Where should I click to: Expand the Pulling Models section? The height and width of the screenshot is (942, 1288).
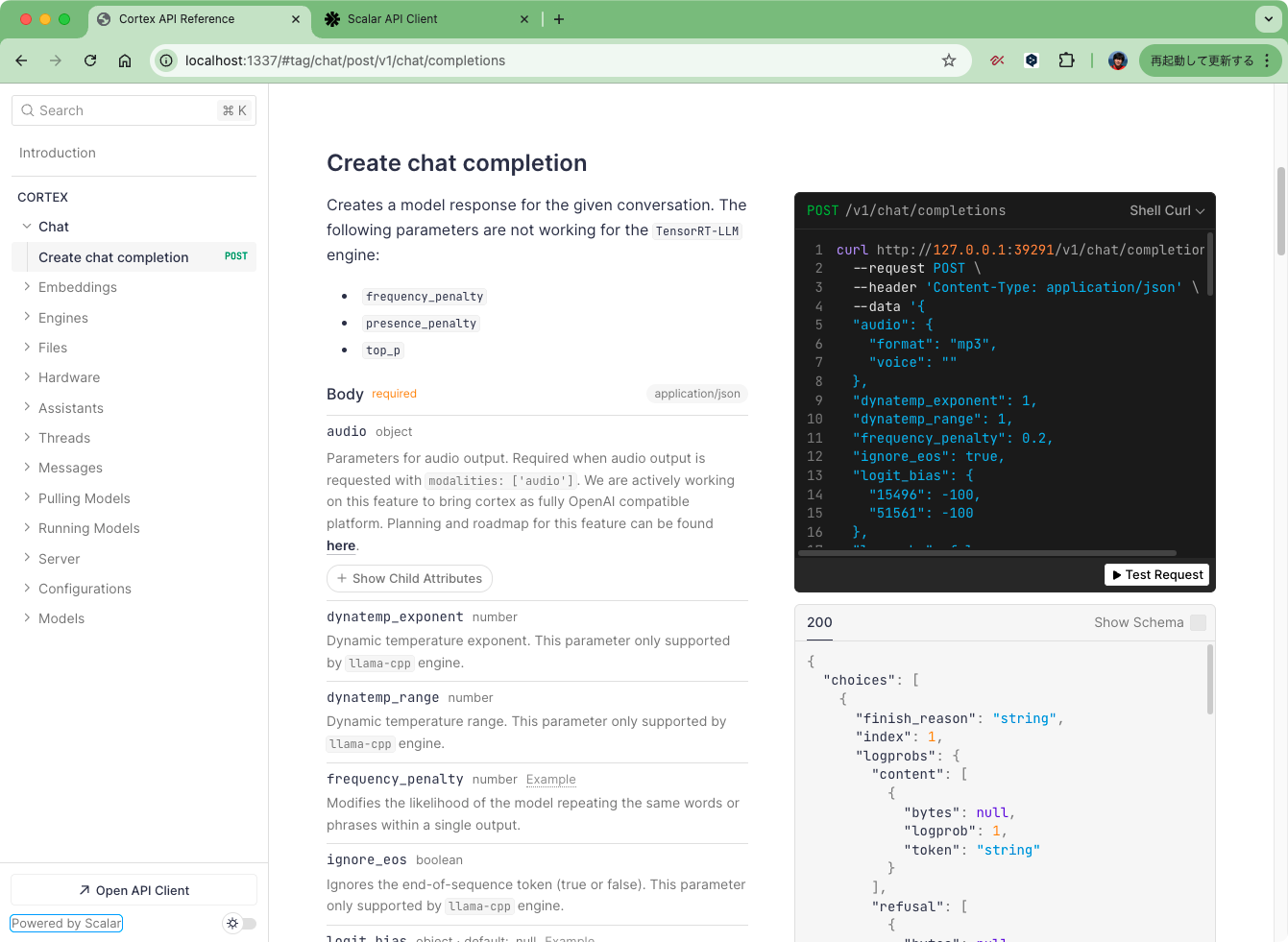pos(85,498)
